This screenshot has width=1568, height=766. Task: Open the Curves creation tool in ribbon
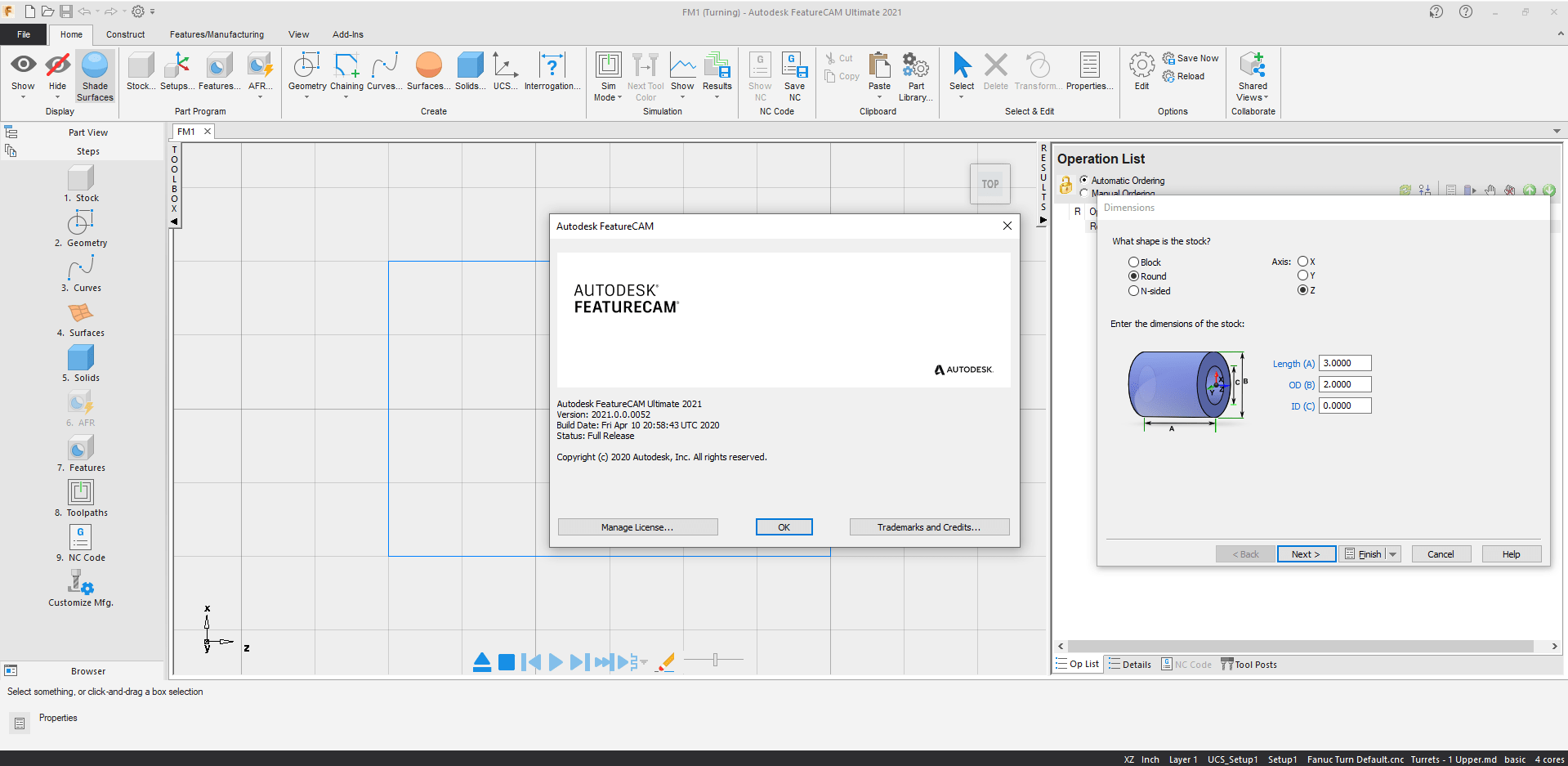(x=384, y=71)
